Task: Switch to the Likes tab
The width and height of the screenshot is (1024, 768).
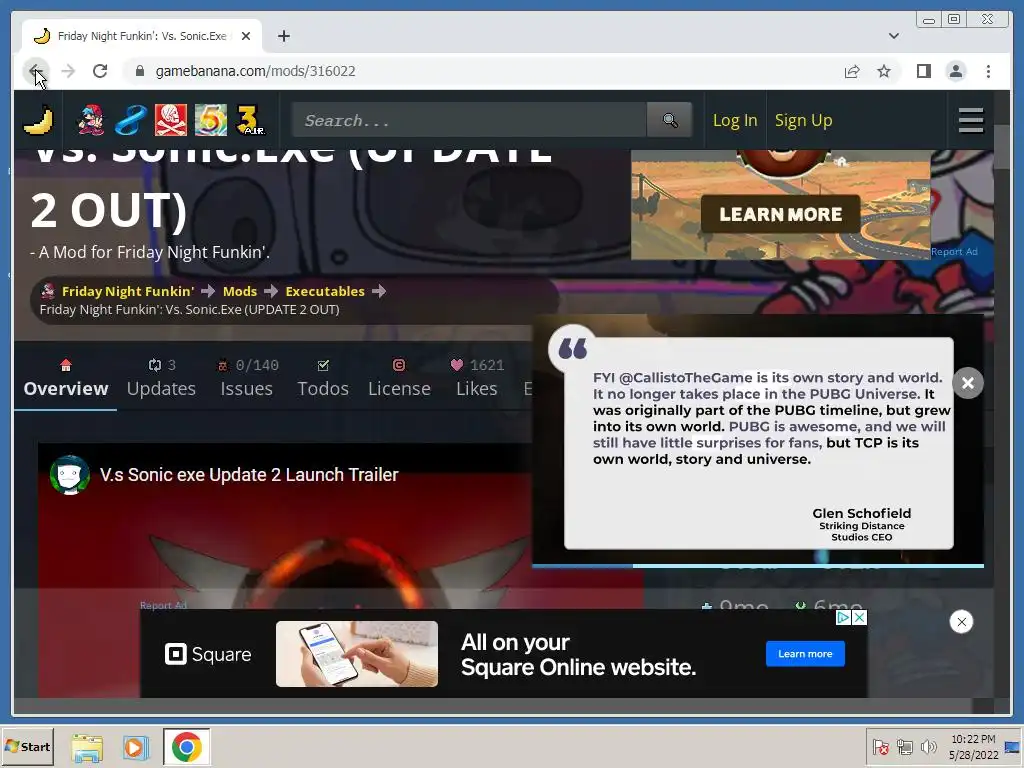Action: (x=477, y=379)
